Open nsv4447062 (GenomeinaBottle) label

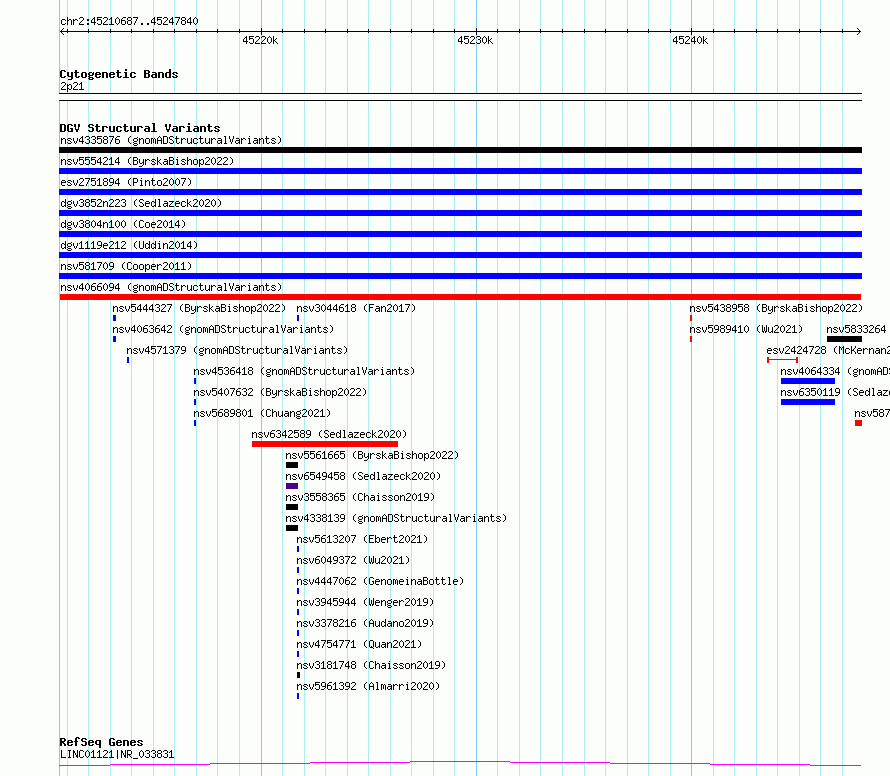pyautogui.click(x=380, y=581)
